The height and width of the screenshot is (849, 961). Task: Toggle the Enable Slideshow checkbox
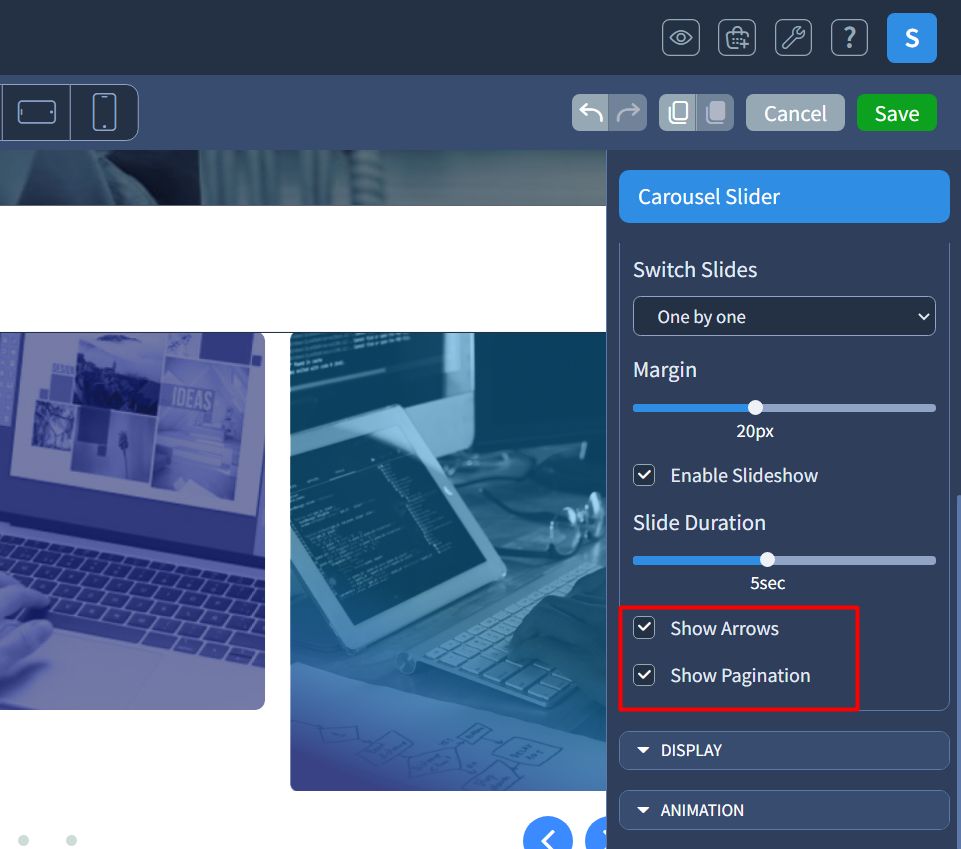644,475
